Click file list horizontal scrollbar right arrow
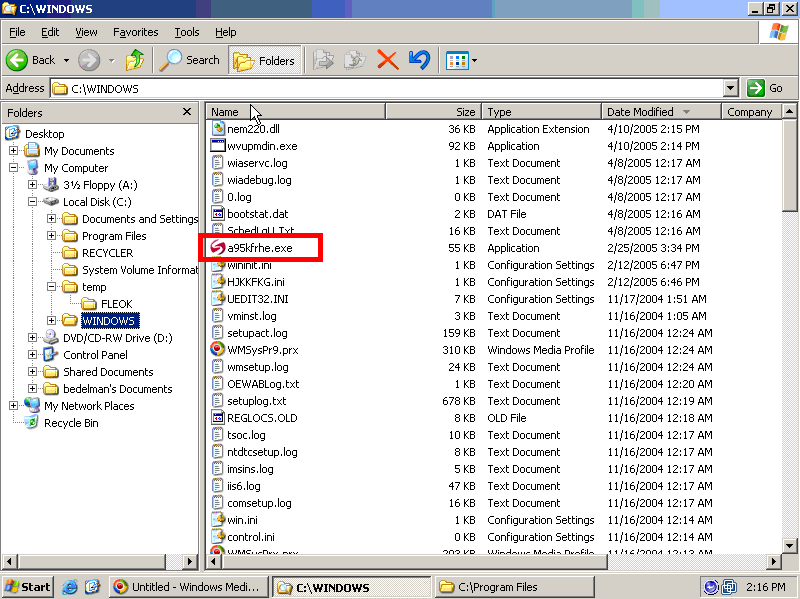800x599 pixels. tap(773, 561)
